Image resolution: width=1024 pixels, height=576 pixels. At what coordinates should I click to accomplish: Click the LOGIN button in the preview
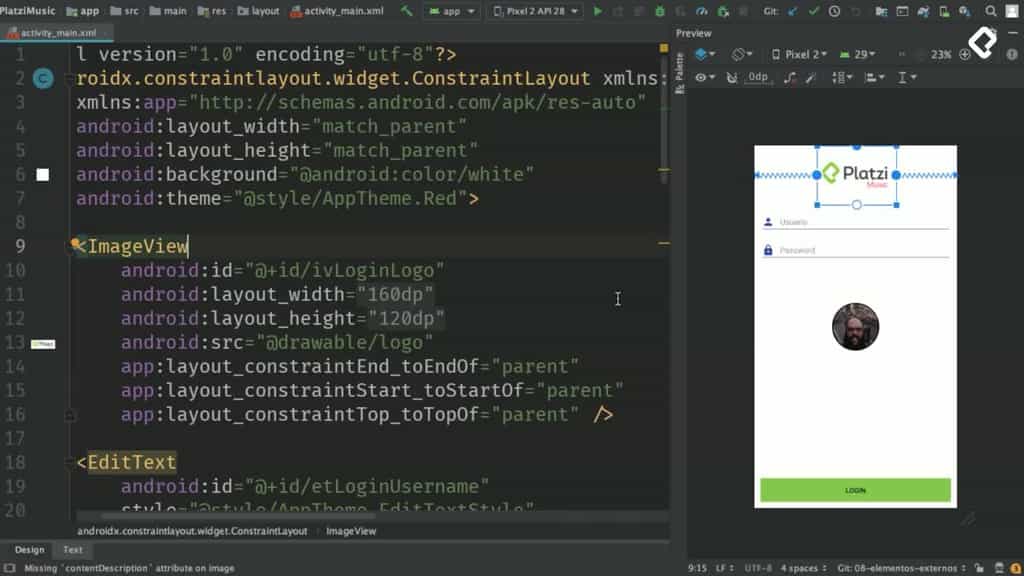[855, 490]
